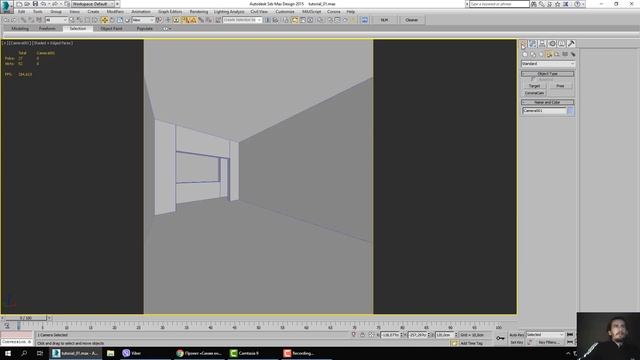
Task: Click the NLM toolbar button
Action: pyautogui.click(x=384, y=20)
